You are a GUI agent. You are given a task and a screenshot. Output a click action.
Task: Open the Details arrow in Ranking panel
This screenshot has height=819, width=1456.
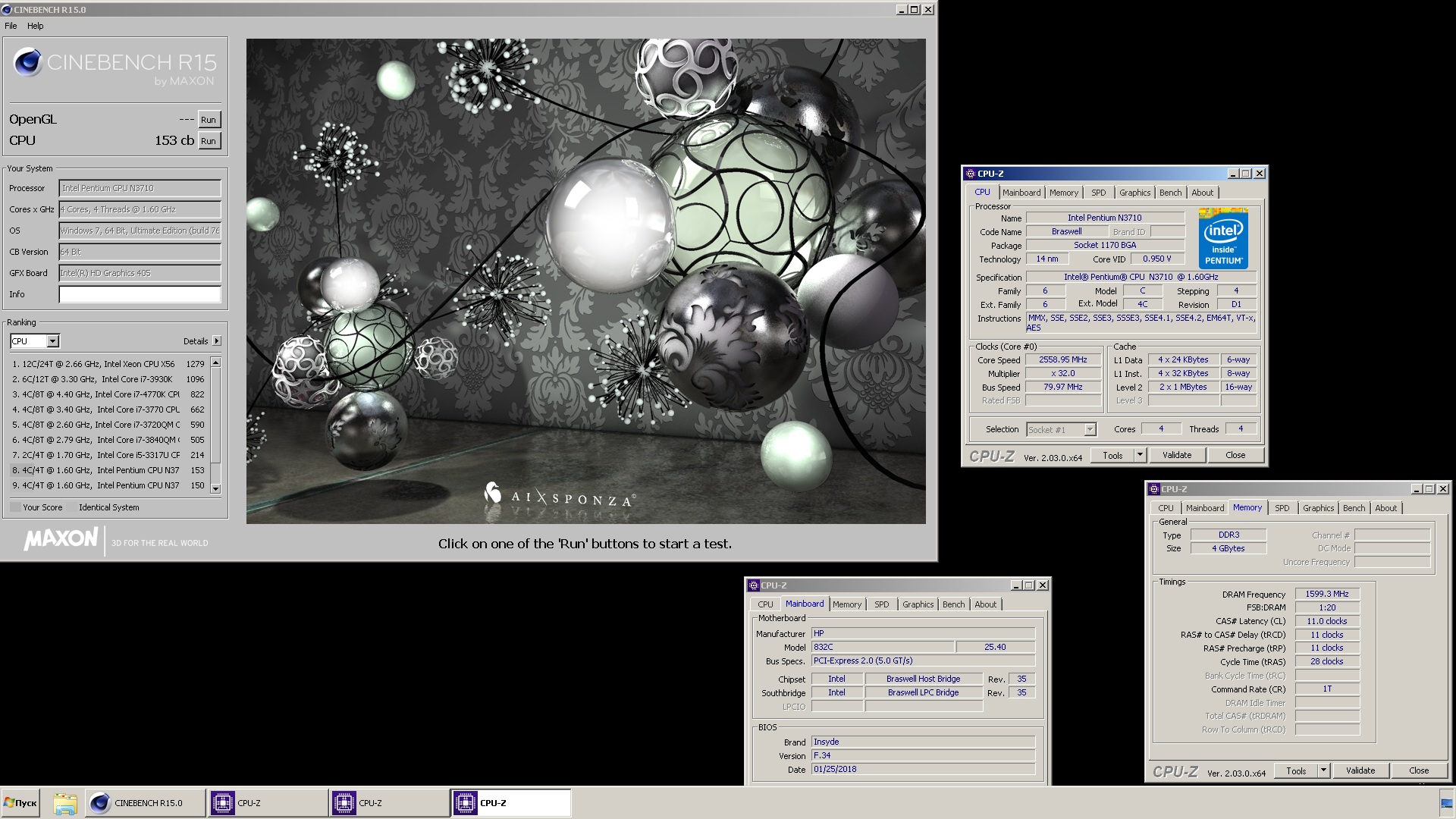click(x=217, y=341)
